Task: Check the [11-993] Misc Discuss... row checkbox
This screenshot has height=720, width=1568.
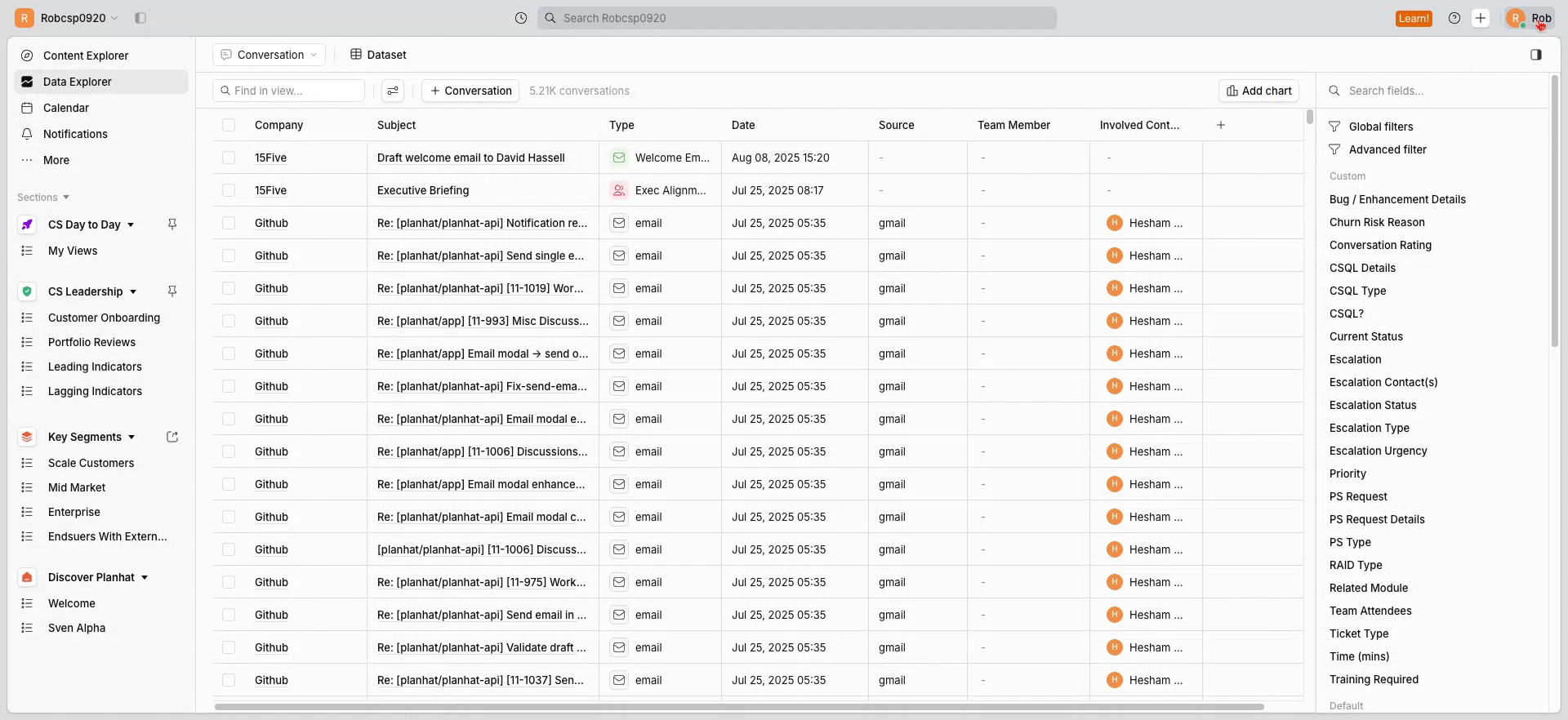Action: point(229,321)
